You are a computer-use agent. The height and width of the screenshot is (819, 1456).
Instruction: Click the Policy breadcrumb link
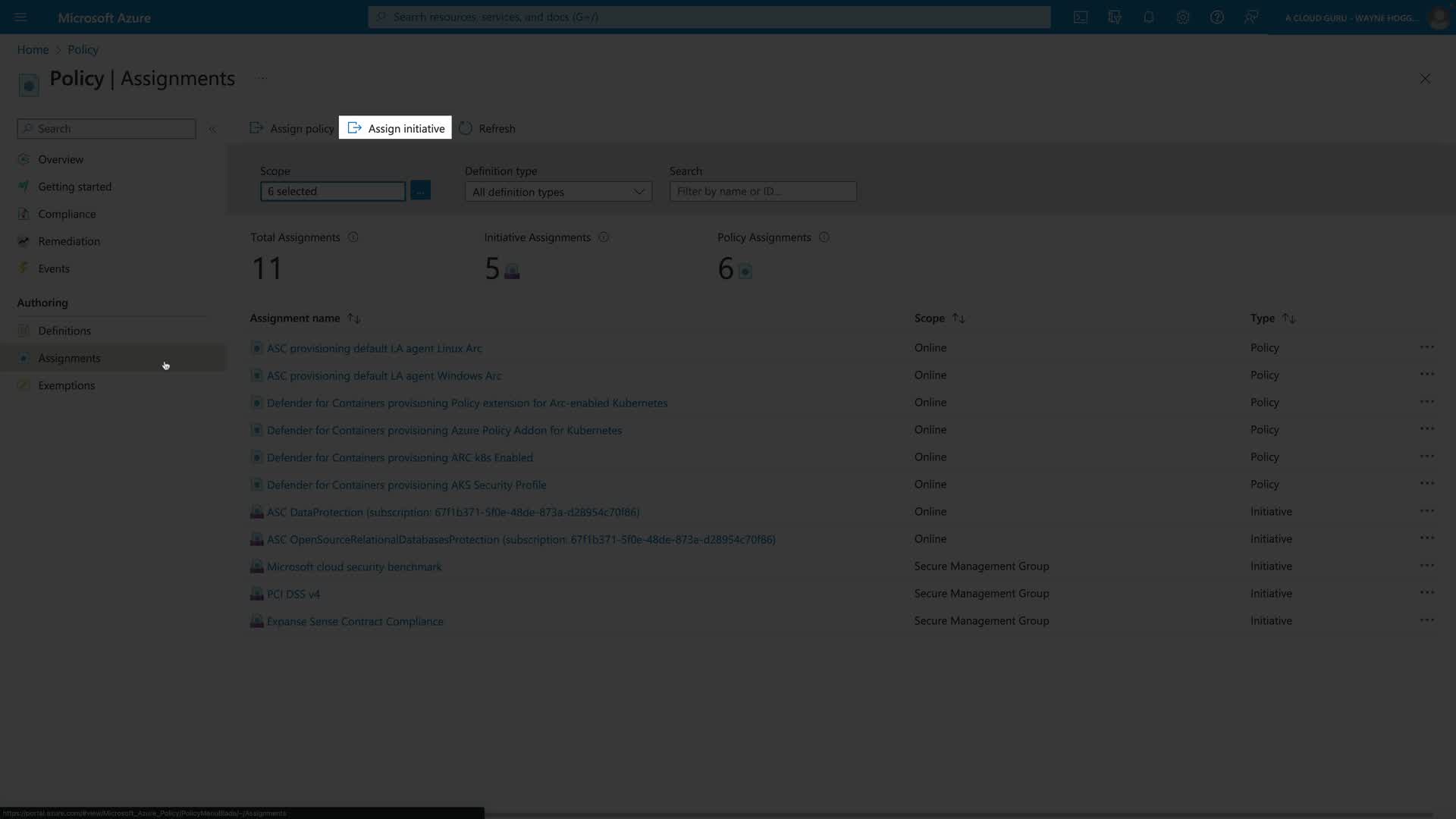point(83,49)
